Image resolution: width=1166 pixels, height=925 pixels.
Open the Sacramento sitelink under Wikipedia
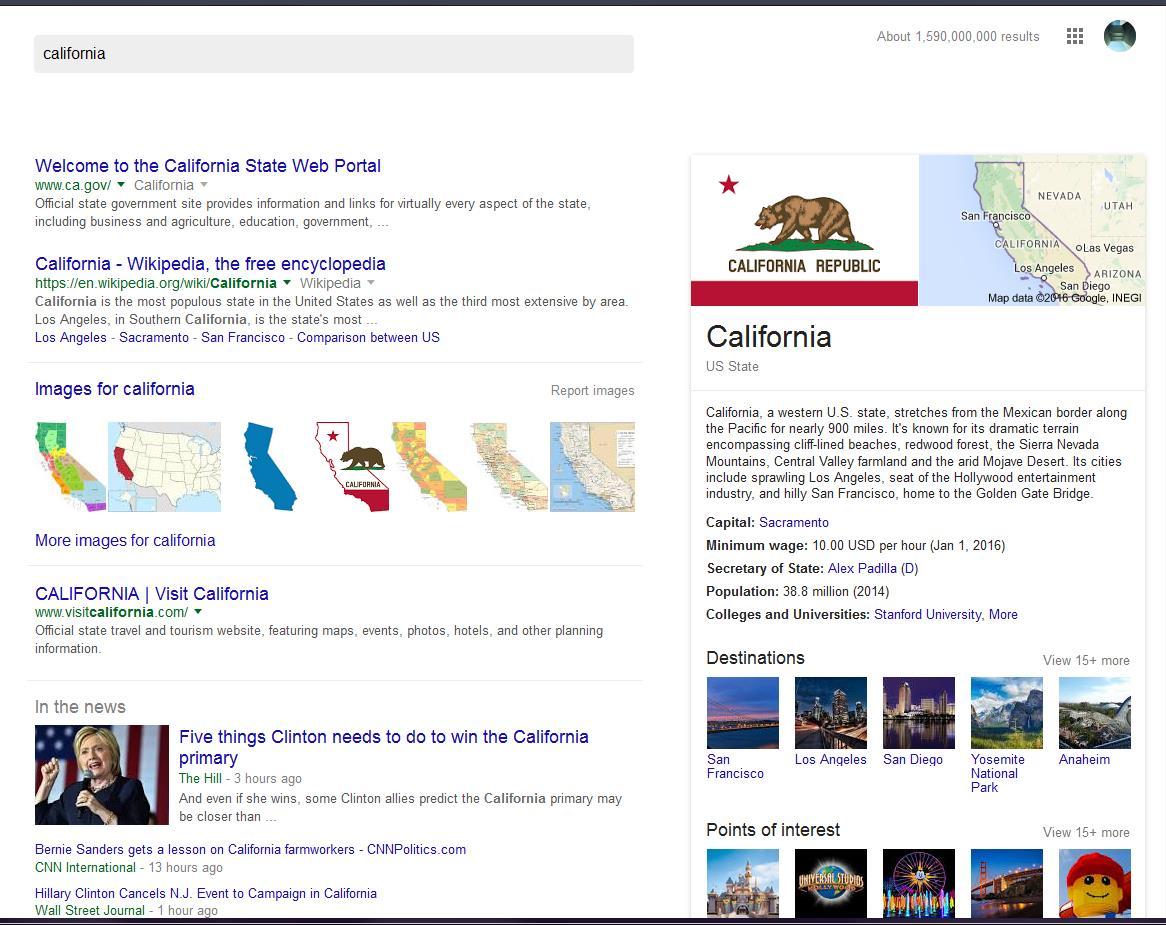[154, 338]
